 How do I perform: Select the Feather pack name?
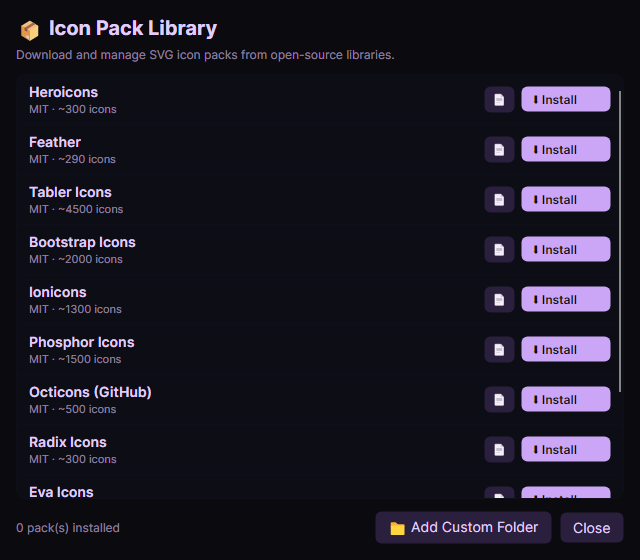click(55, 142)
